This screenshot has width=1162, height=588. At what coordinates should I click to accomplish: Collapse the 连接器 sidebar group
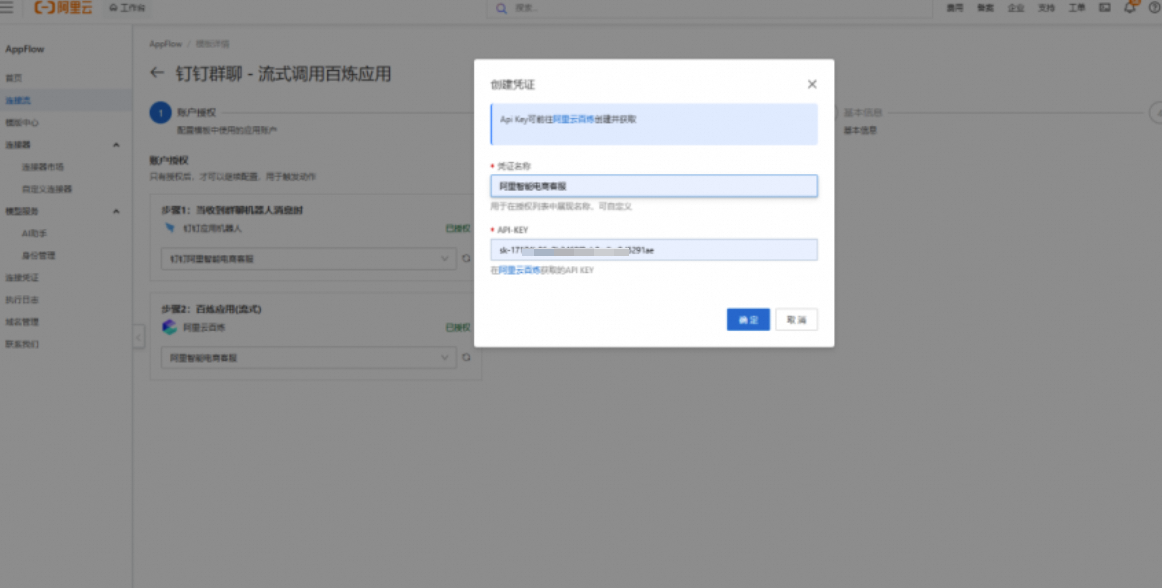pos(116,145)
